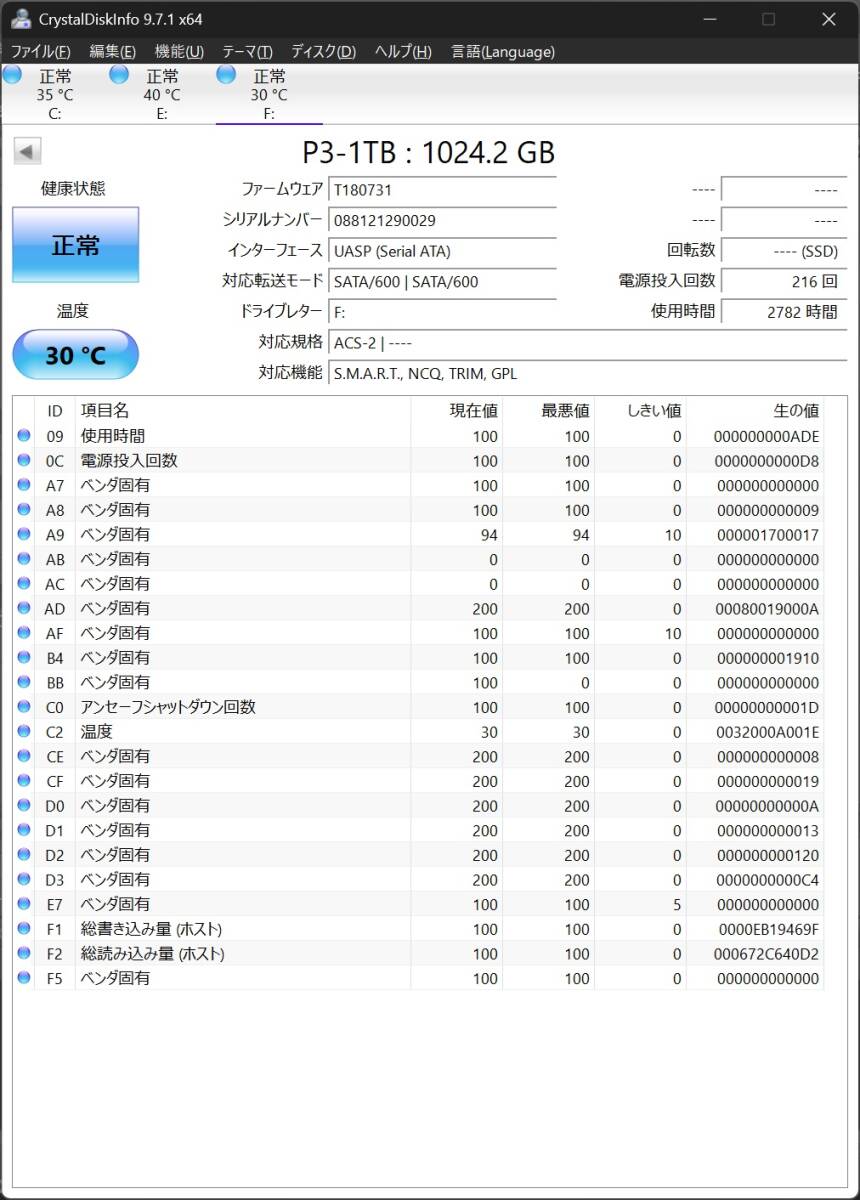Click the 項目名 column header

tap(242, 410)
